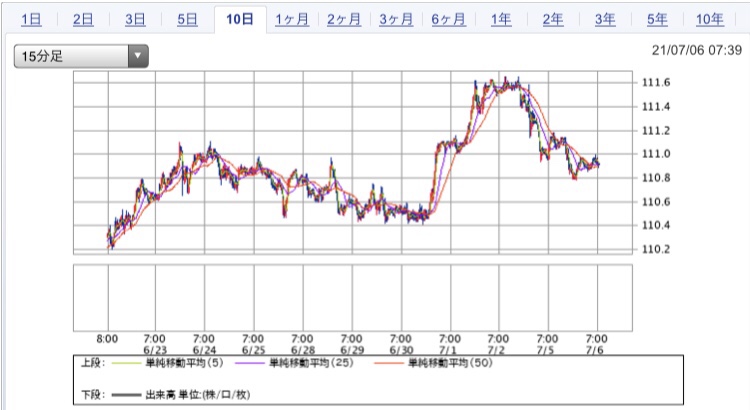Show the 1年 chart range
750x410 pixels.
pos(501,20)
